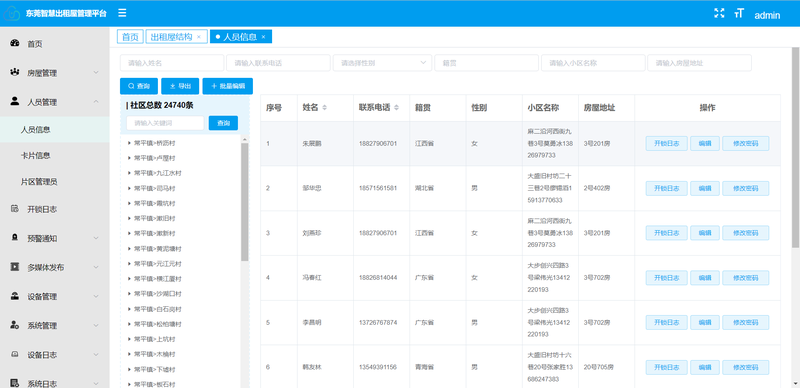Expand 多媒体发布 submenu chevron
The height and width of the screenshot is (388, 800).
96,268
